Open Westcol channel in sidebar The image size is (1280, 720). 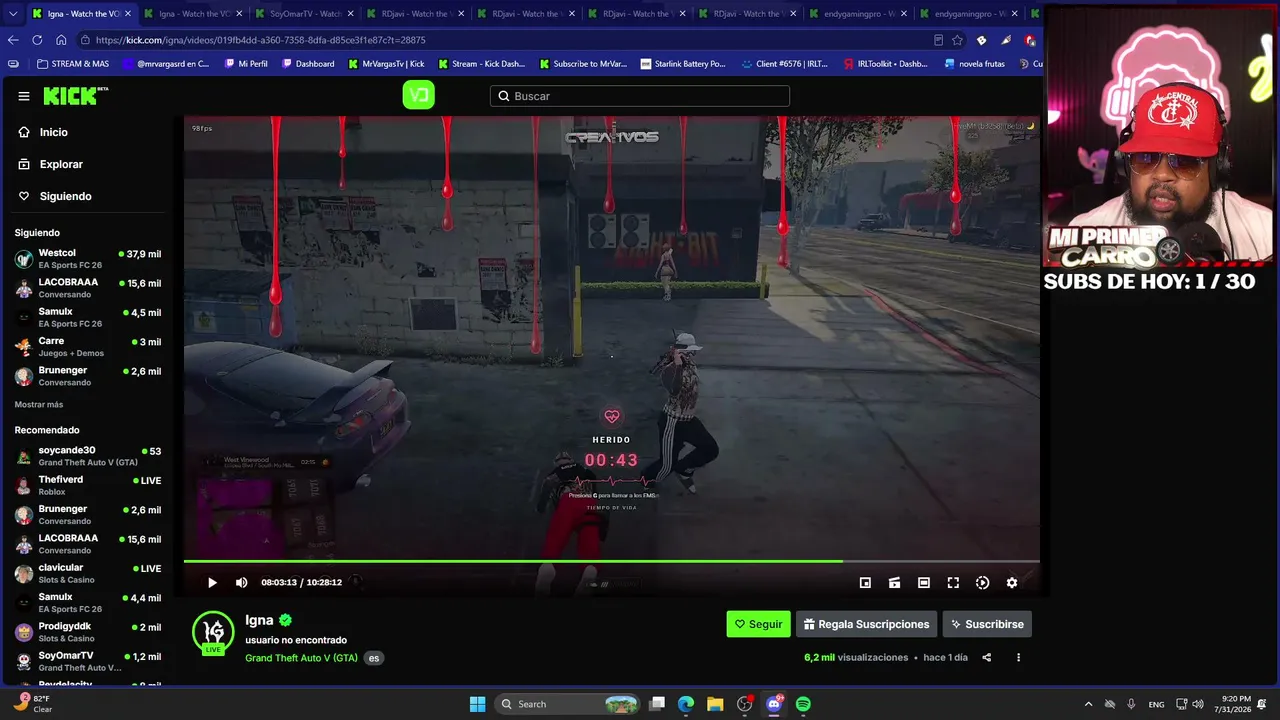[x=88, y=258]
